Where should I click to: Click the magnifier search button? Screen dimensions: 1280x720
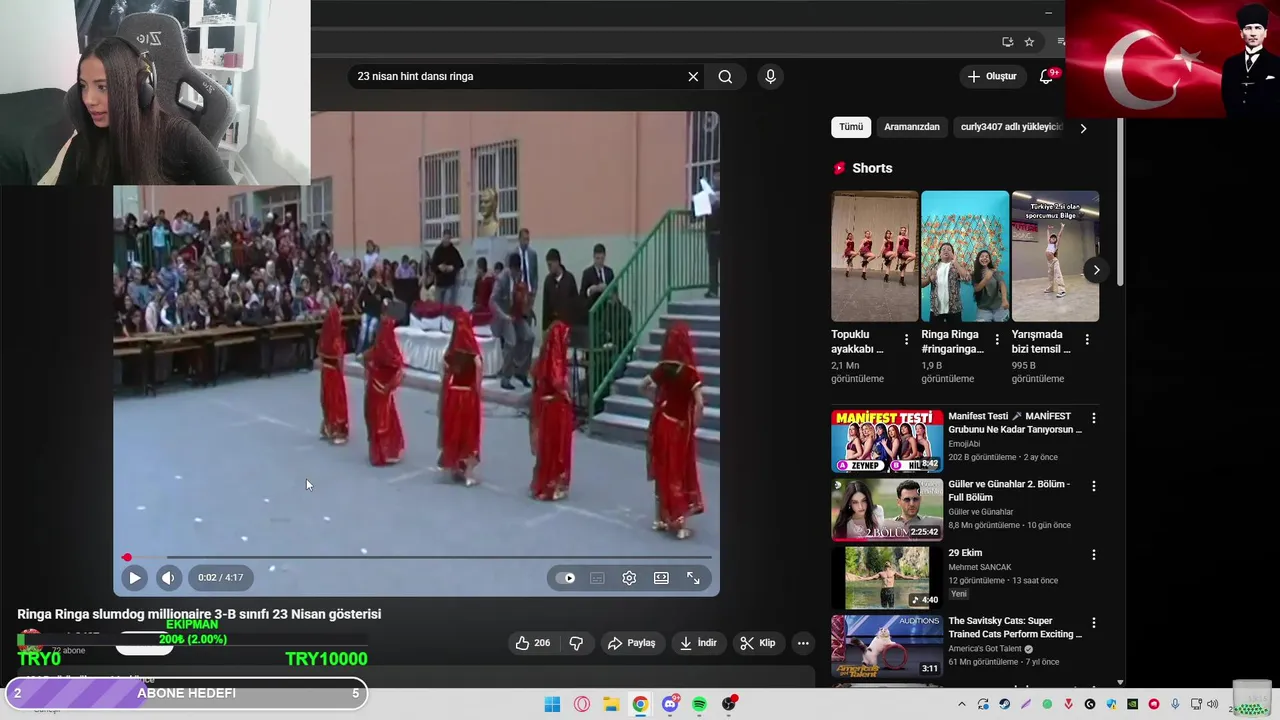tap(725, 76)
